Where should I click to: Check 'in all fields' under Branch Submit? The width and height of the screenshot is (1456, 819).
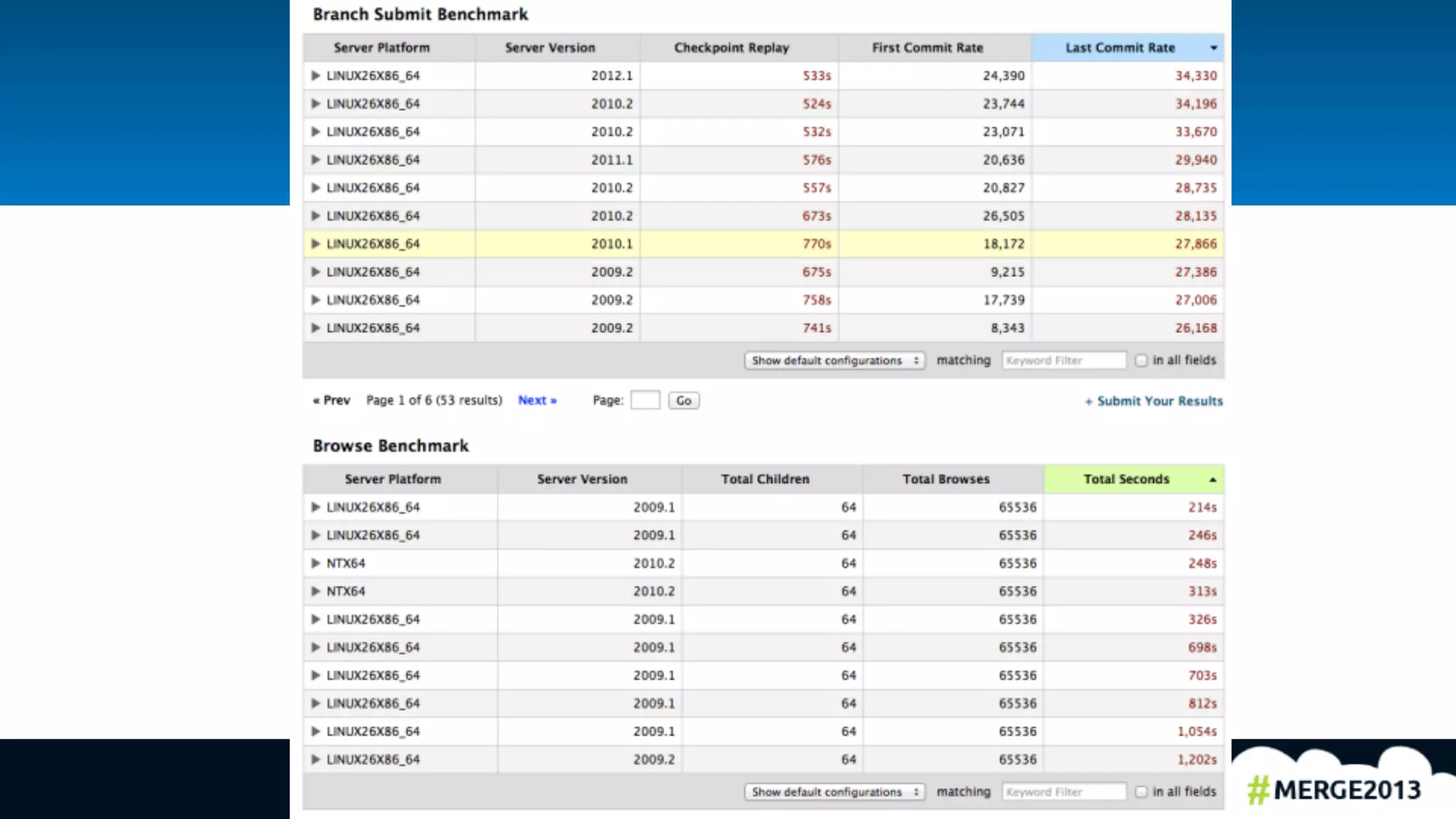(1141, 360)
